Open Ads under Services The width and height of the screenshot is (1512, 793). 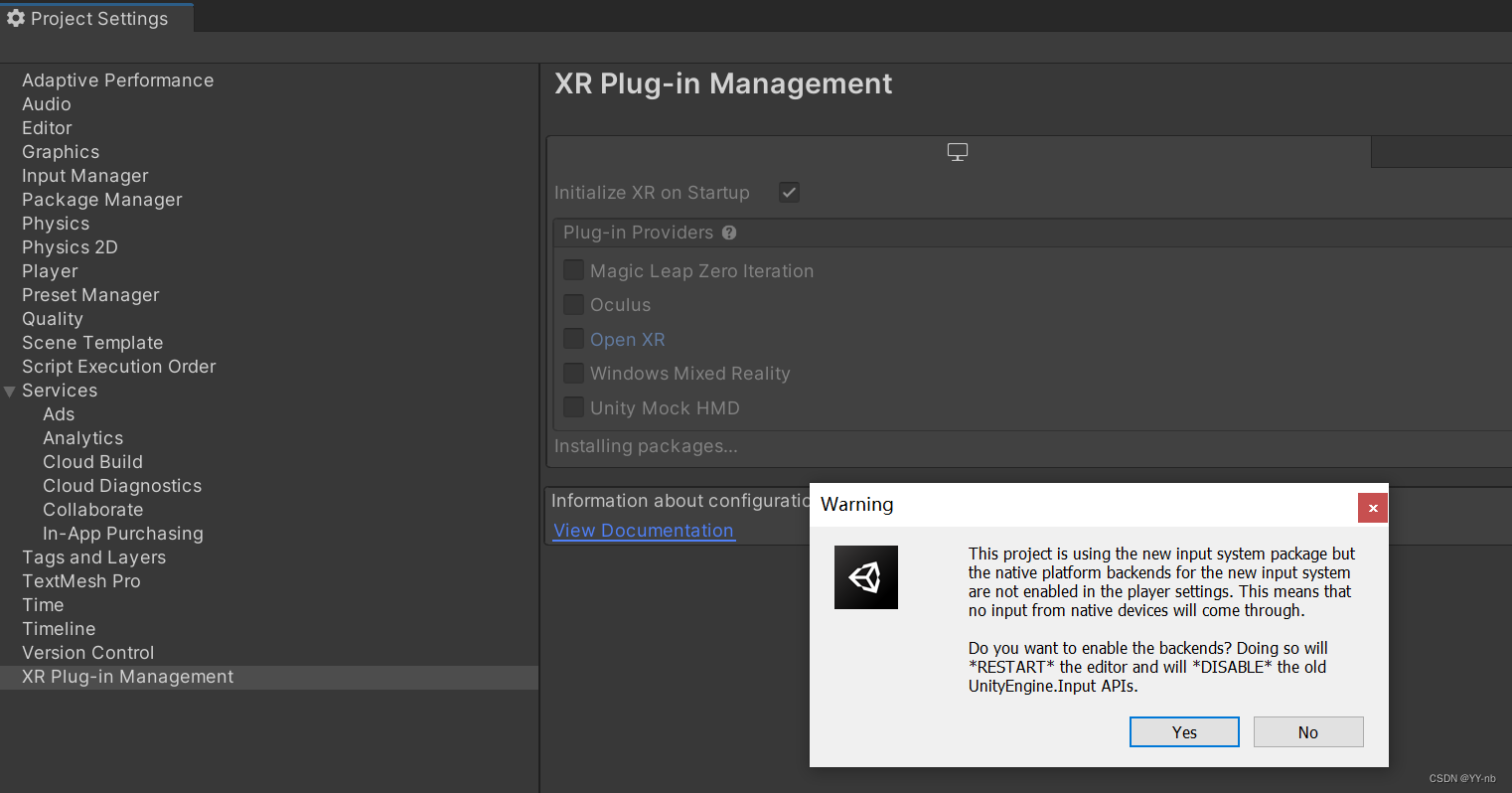(59, 414)
